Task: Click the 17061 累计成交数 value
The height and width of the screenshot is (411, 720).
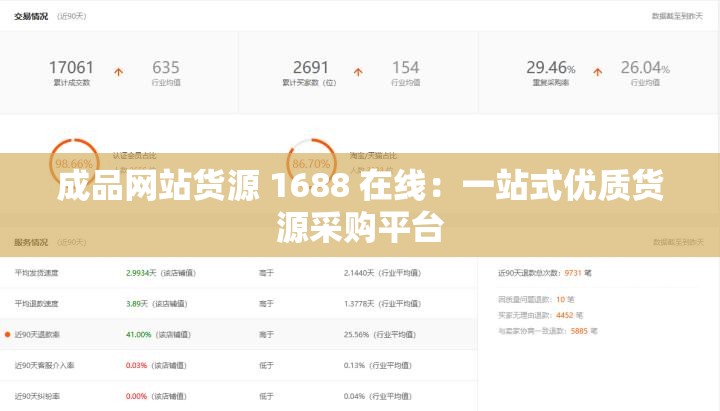Action: 71,68
